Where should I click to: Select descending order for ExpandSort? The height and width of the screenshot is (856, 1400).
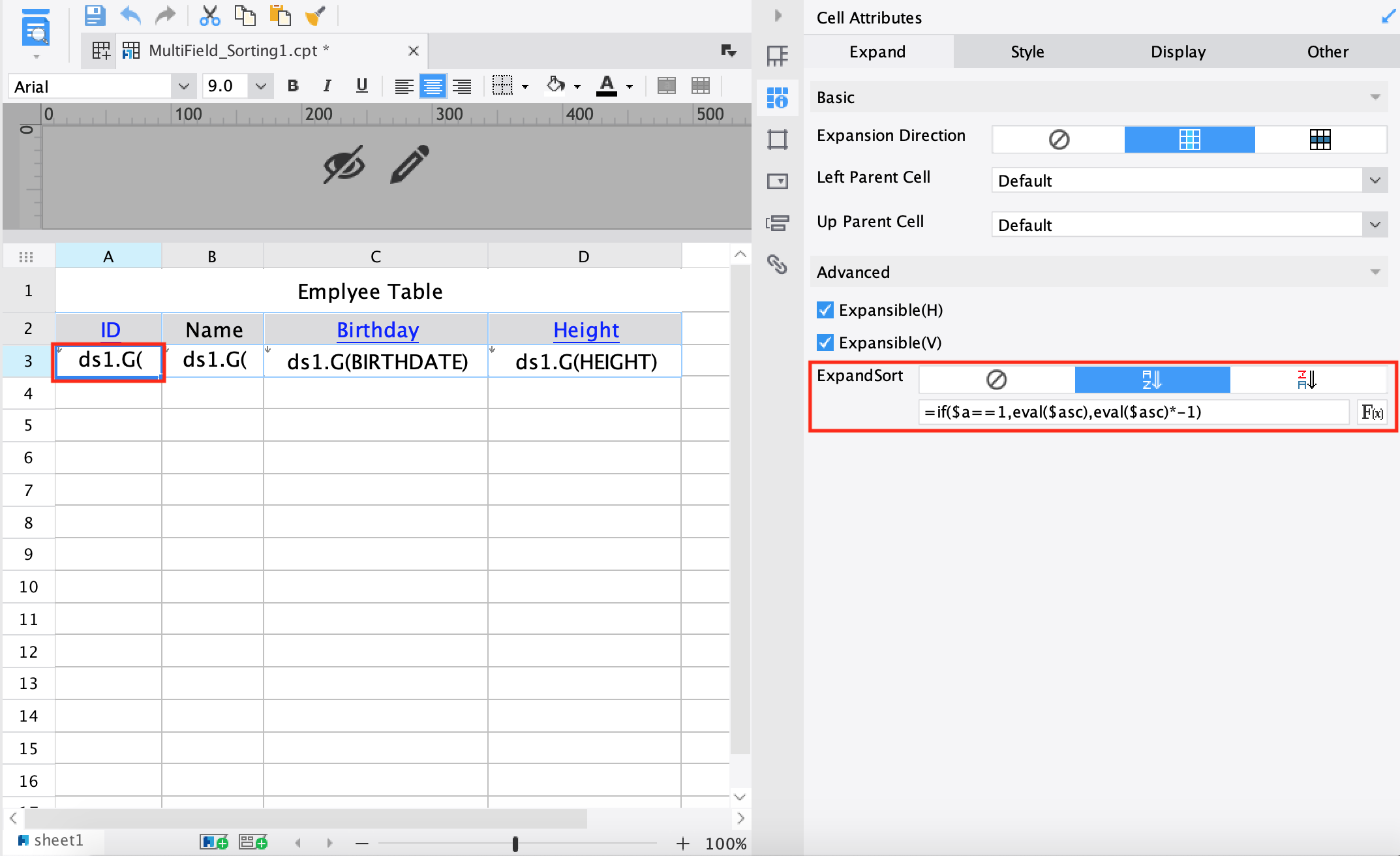[x=1308, y=379]
